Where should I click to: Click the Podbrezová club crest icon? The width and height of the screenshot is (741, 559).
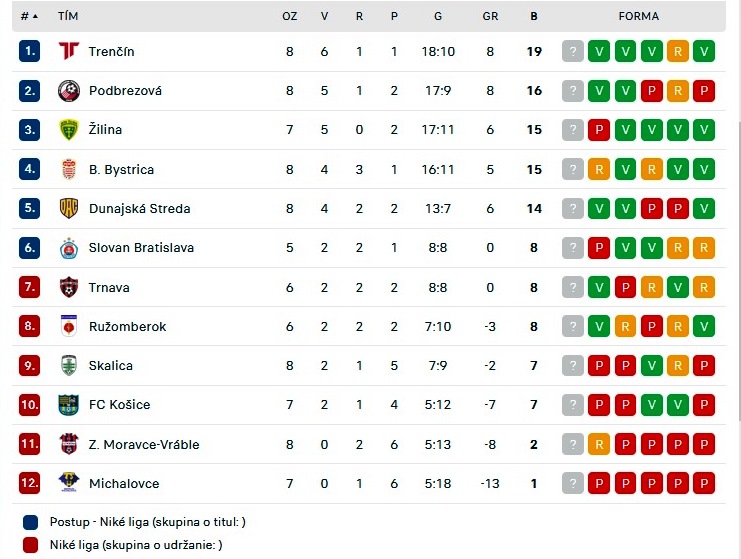(x=68, y=90)
